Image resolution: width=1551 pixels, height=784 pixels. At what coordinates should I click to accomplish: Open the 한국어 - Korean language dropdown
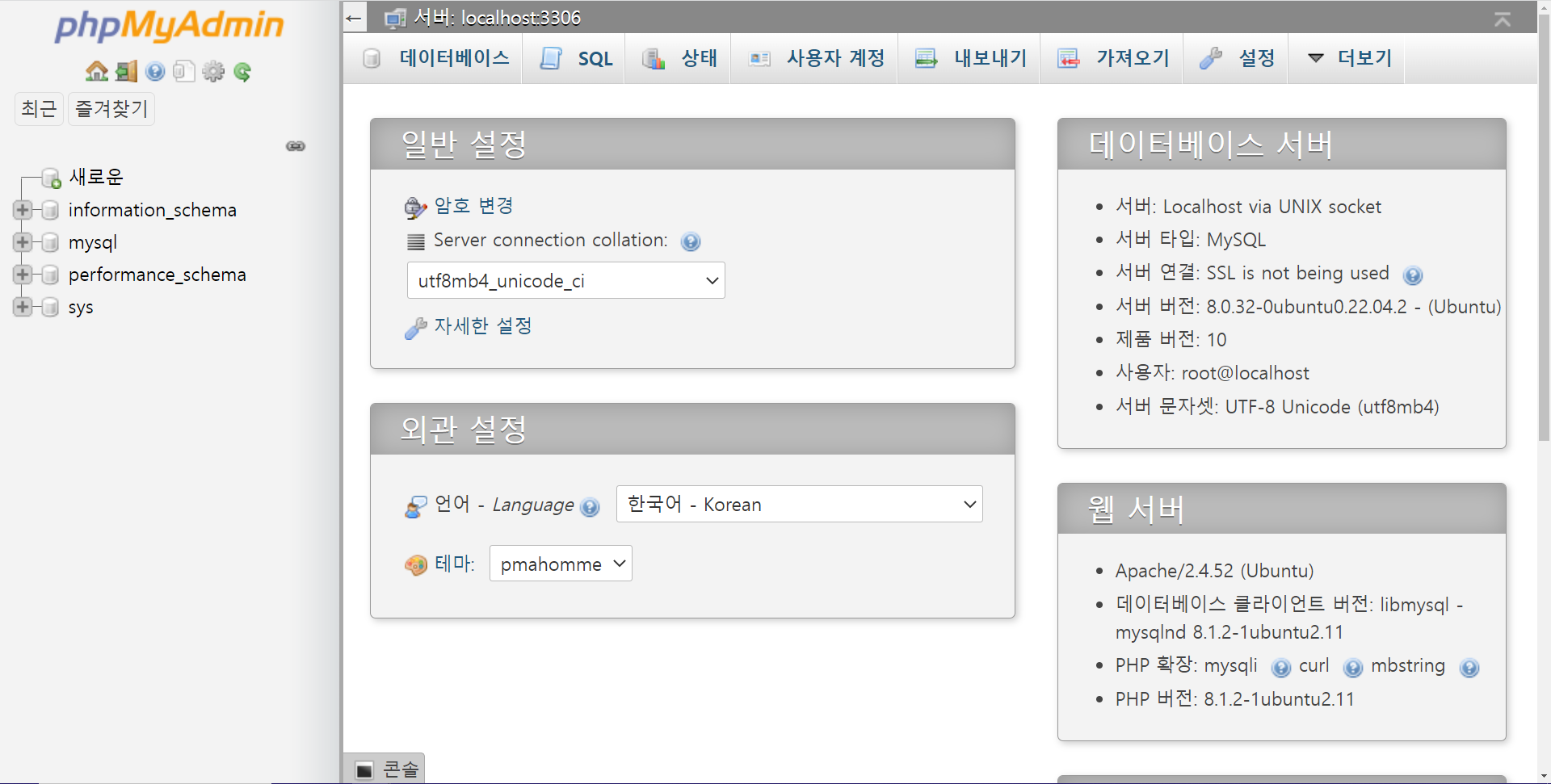(x=800, y=504)
